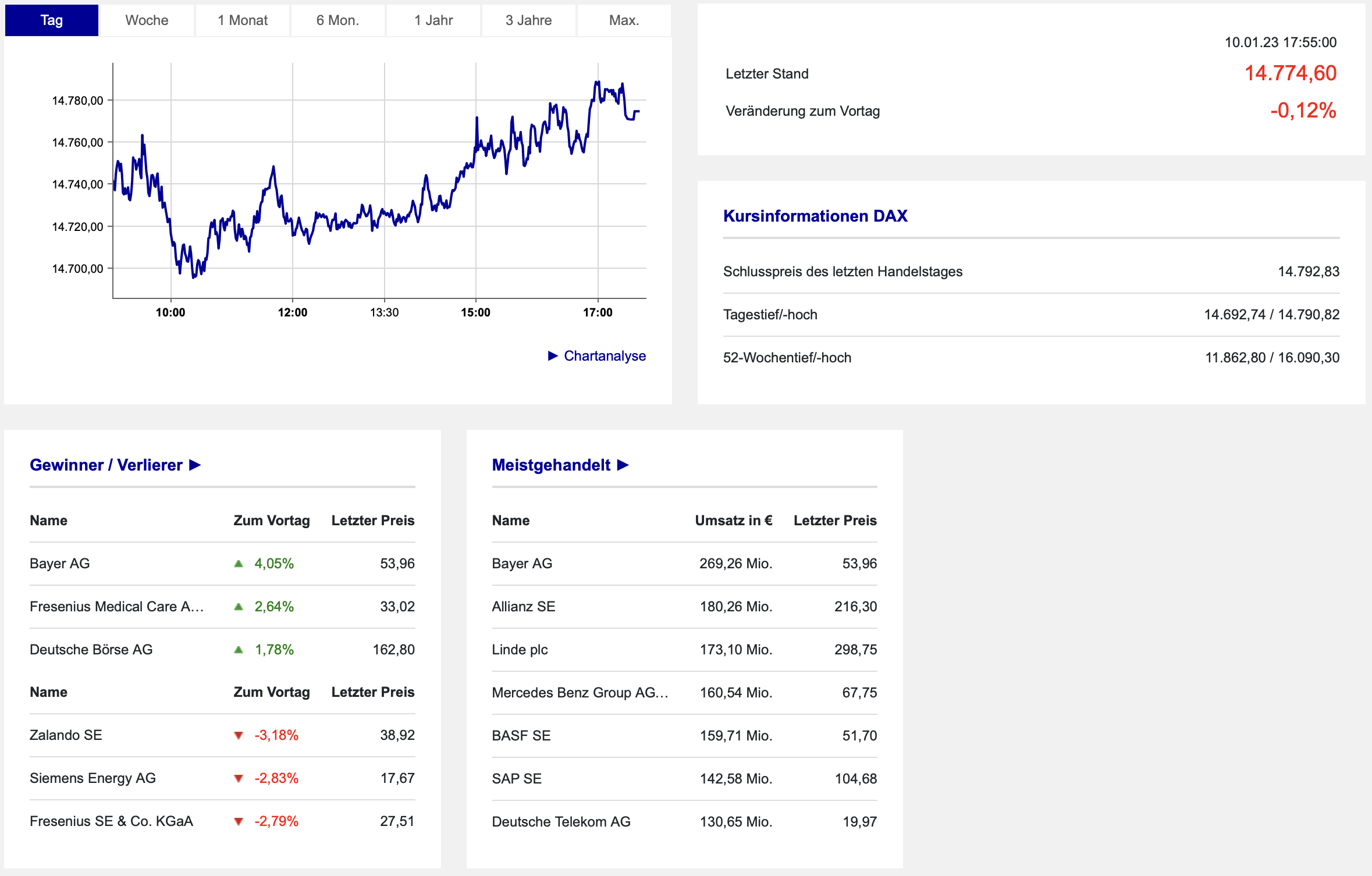Click green arrow for Fresenius Medical Care
1372x876 pixels.
[x=239, y=607]
